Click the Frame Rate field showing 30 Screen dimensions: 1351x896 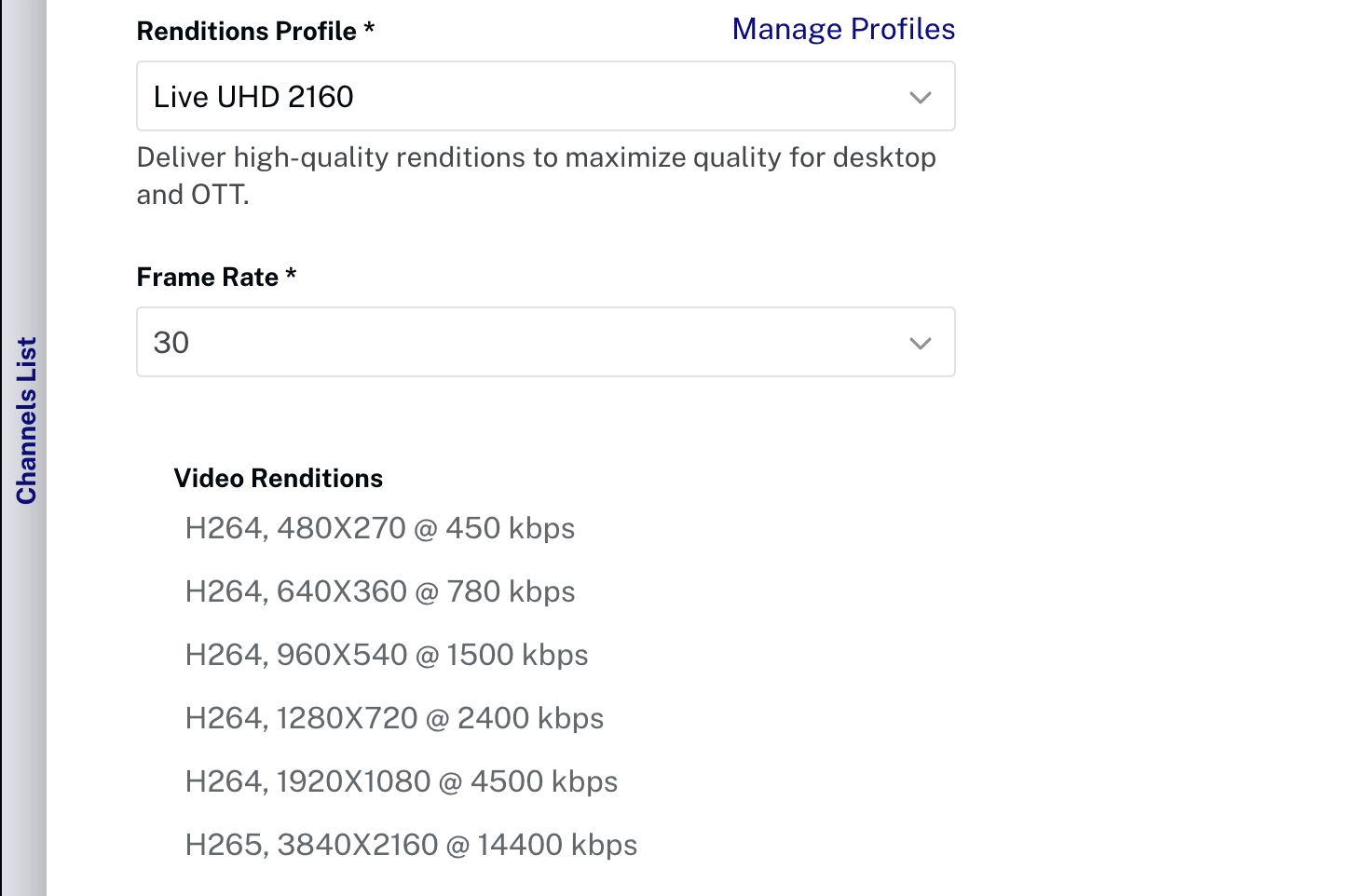tap(545, 342)
